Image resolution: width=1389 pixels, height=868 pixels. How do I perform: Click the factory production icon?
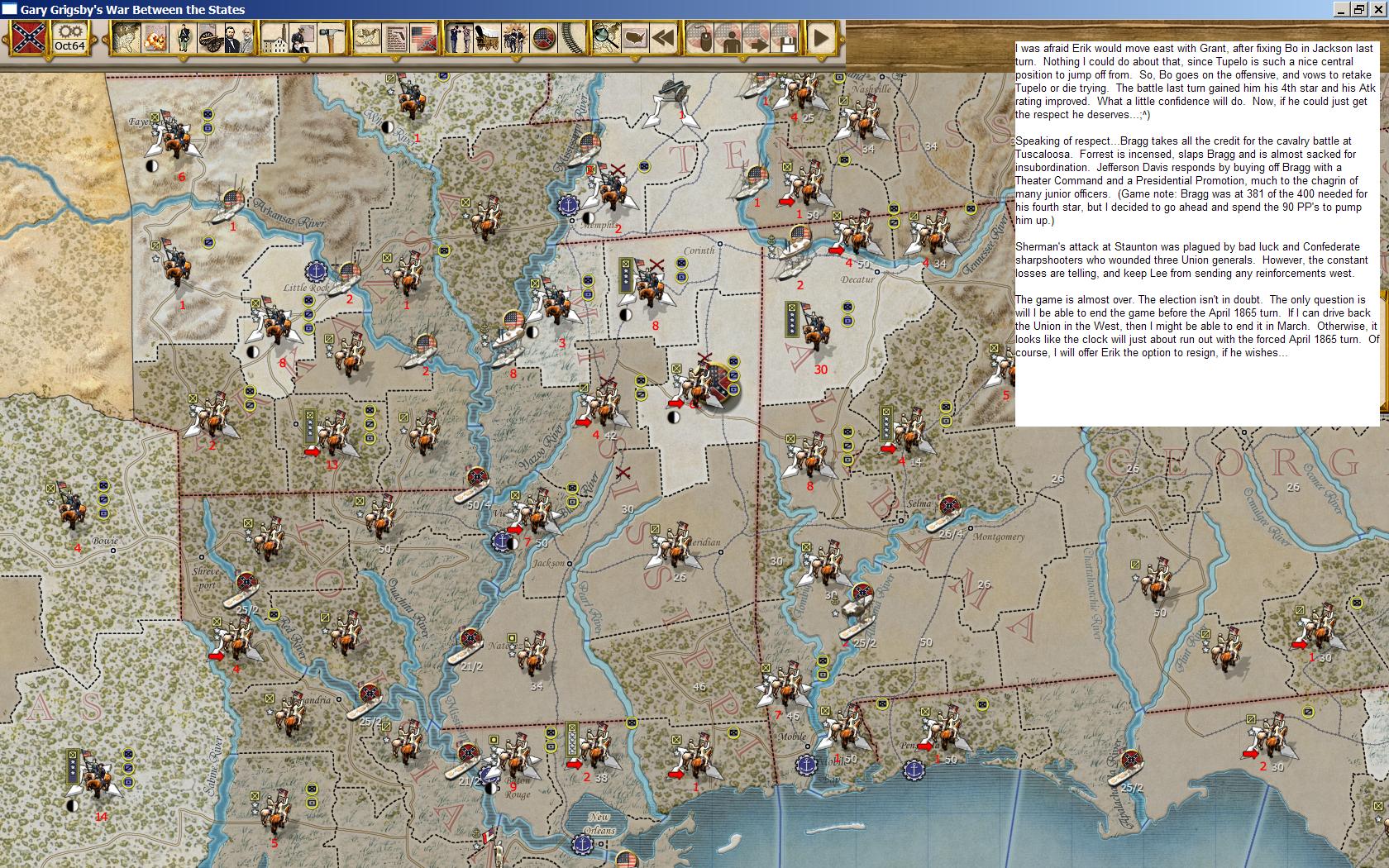(x=274, y=38)
